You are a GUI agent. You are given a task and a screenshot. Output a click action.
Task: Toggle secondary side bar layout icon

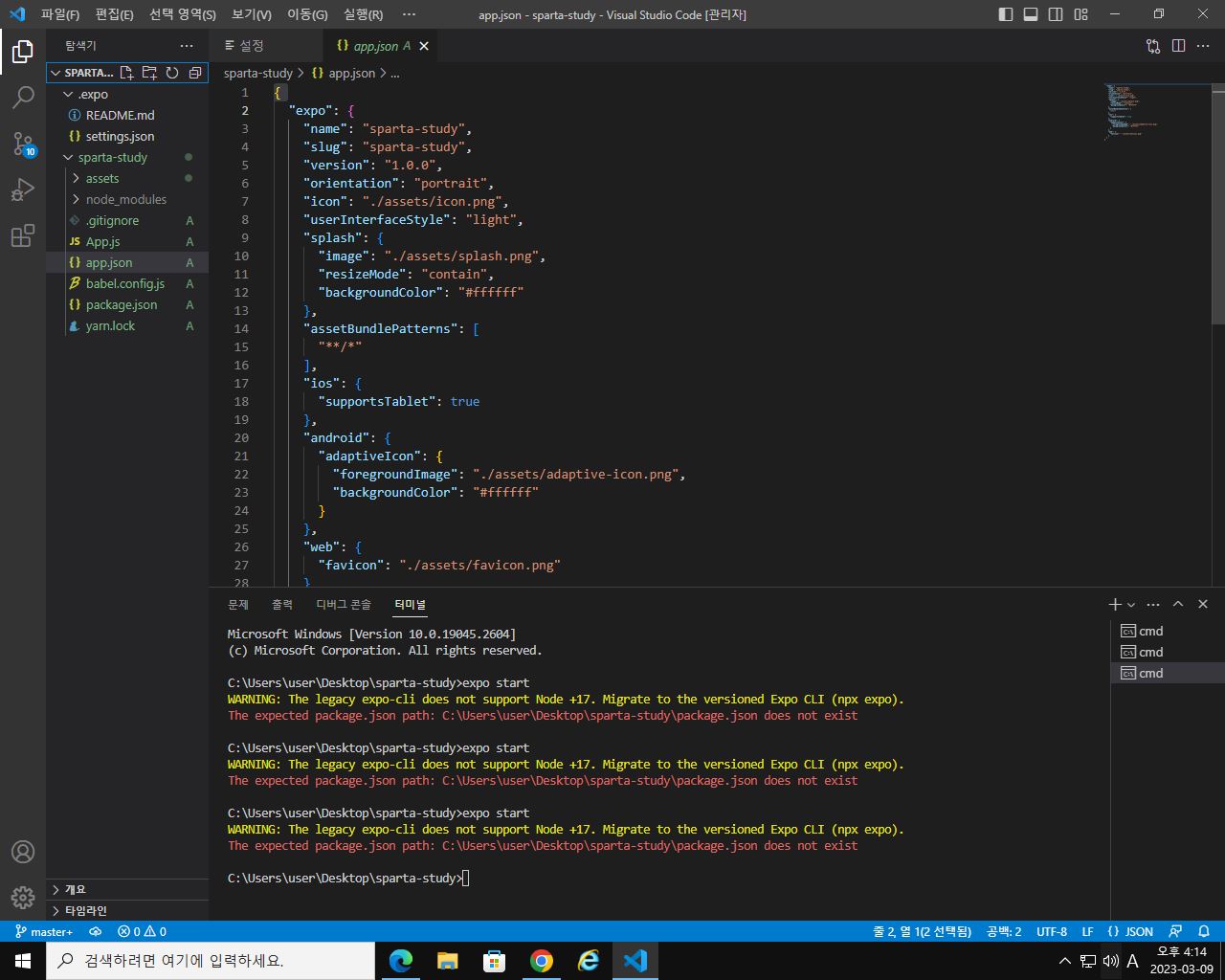(1056, 14)
